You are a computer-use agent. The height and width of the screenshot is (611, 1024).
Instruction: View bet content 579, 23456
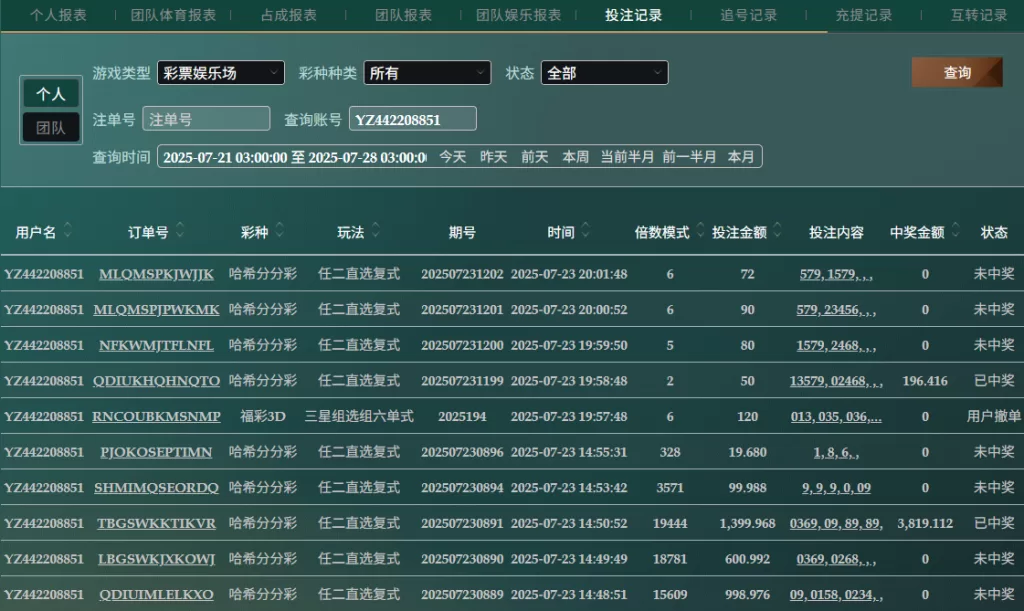(x=836, y=309)
